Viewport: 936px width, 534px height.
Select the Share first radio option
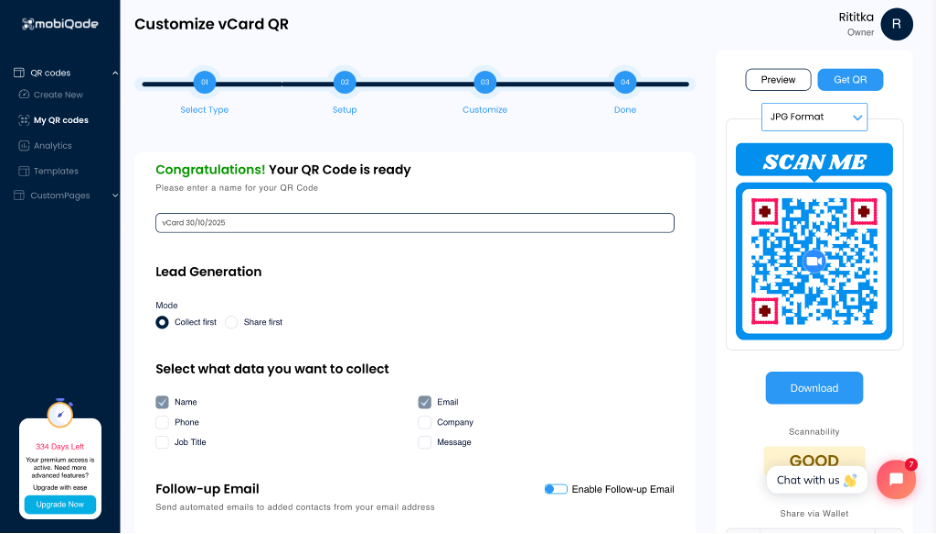point(232,322)
